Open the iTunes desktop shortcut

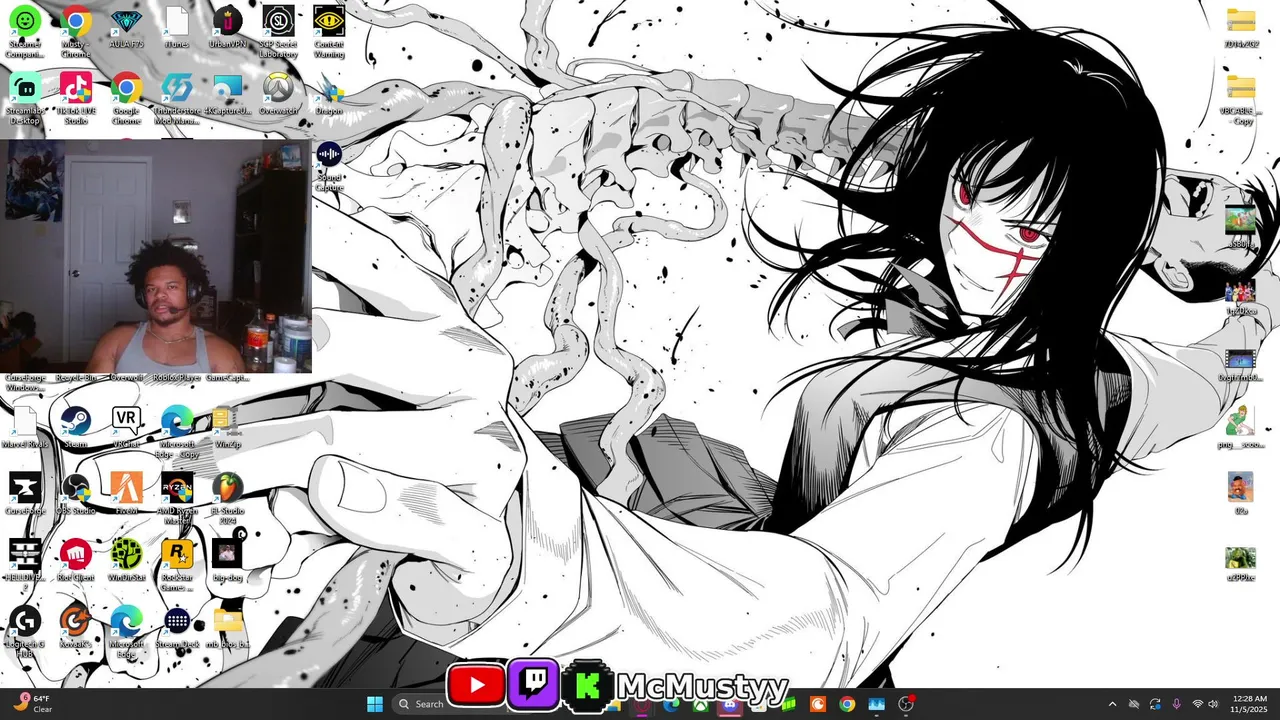click(176, 28)
